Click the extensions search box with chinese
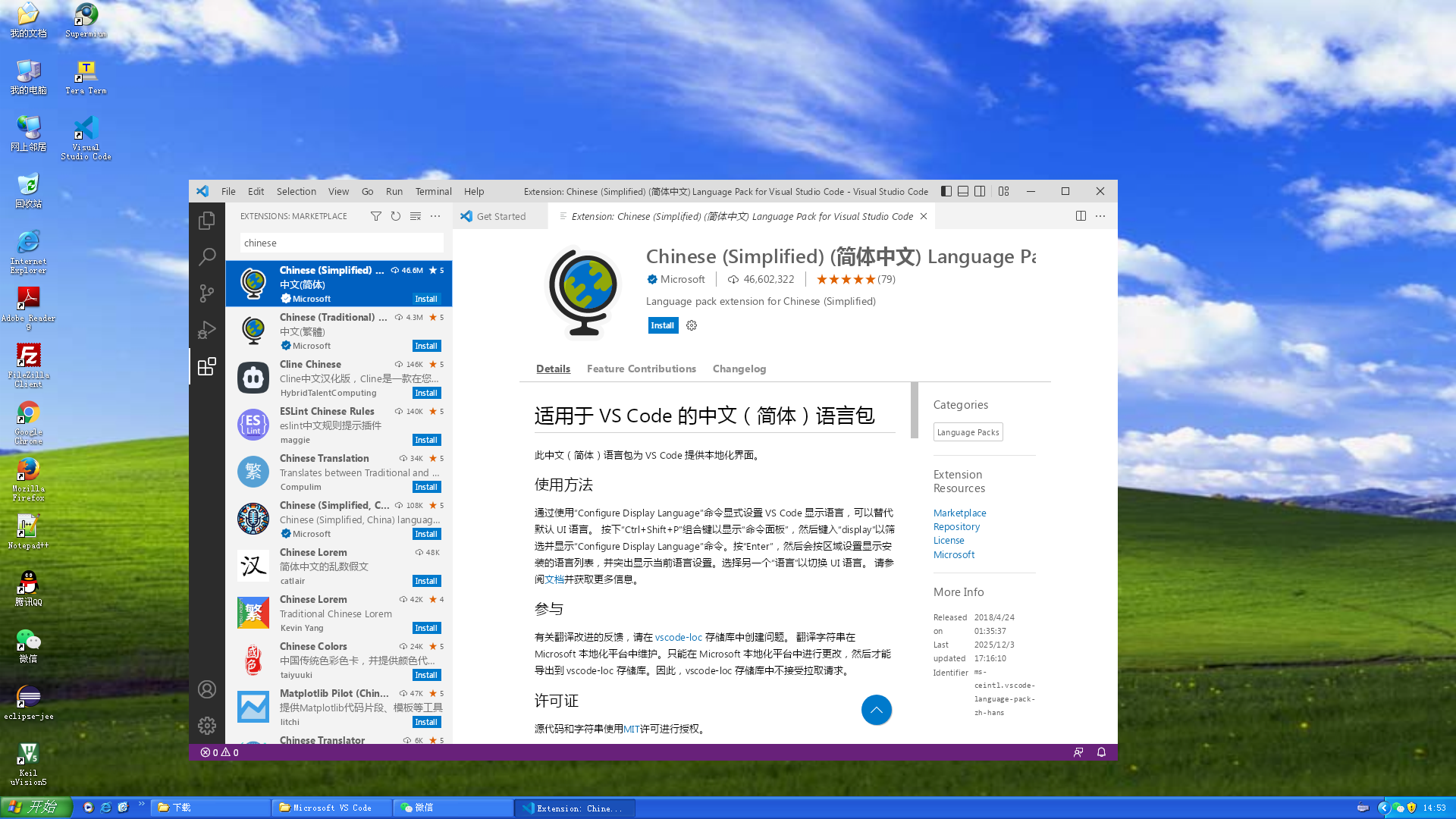The height and width of the screenshot is (819, 1456). coord(341,243)
